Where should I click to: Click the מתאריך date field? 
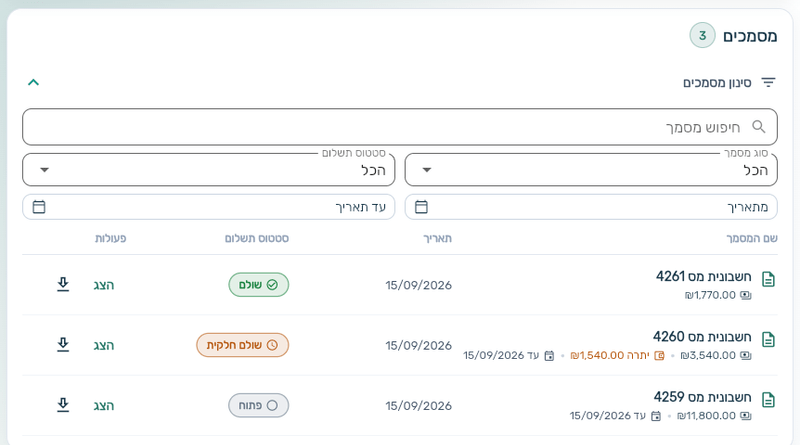pyautogui.click(x=591, y=207)
